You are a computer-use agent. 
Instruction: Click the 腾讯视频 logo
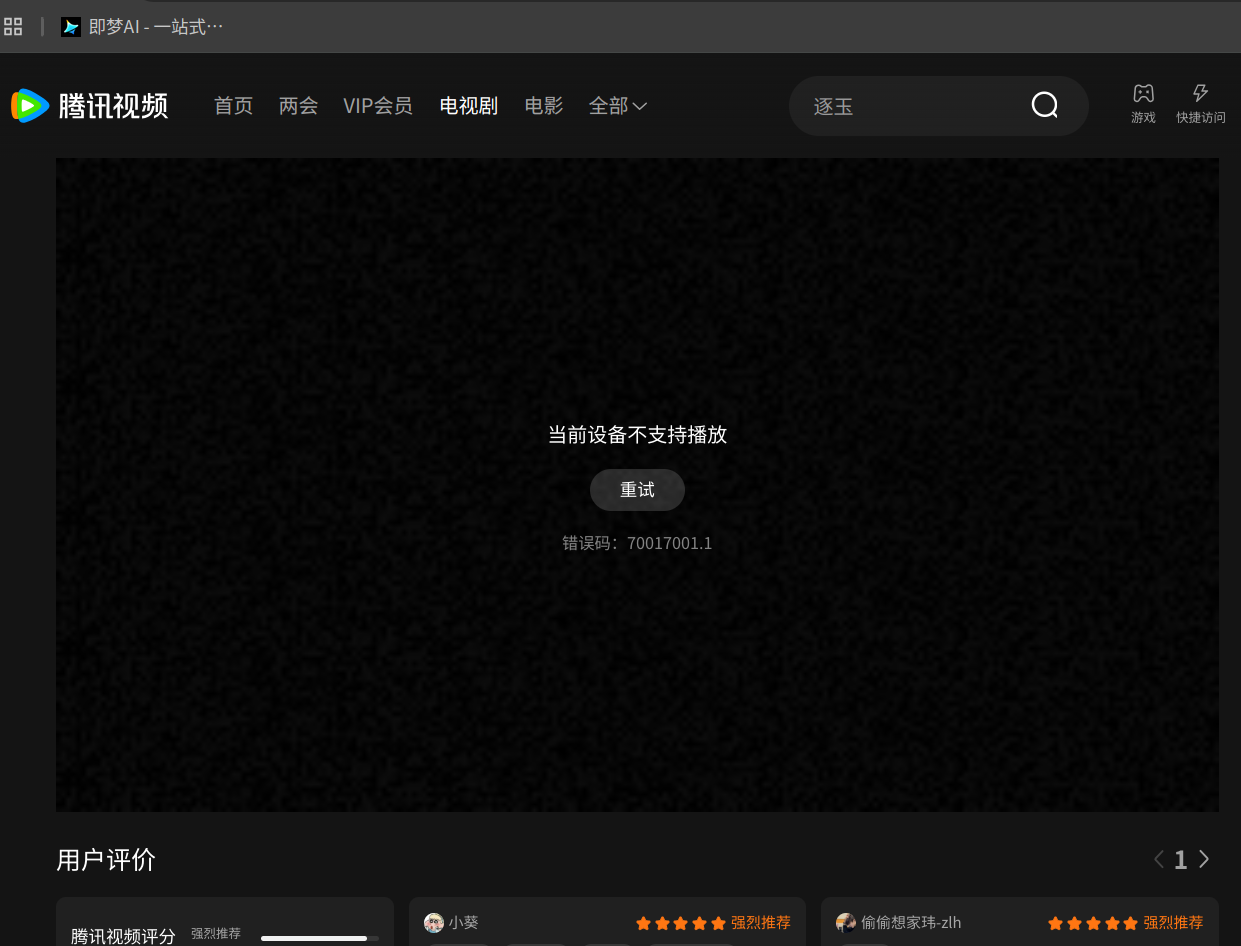coord(89,105)
